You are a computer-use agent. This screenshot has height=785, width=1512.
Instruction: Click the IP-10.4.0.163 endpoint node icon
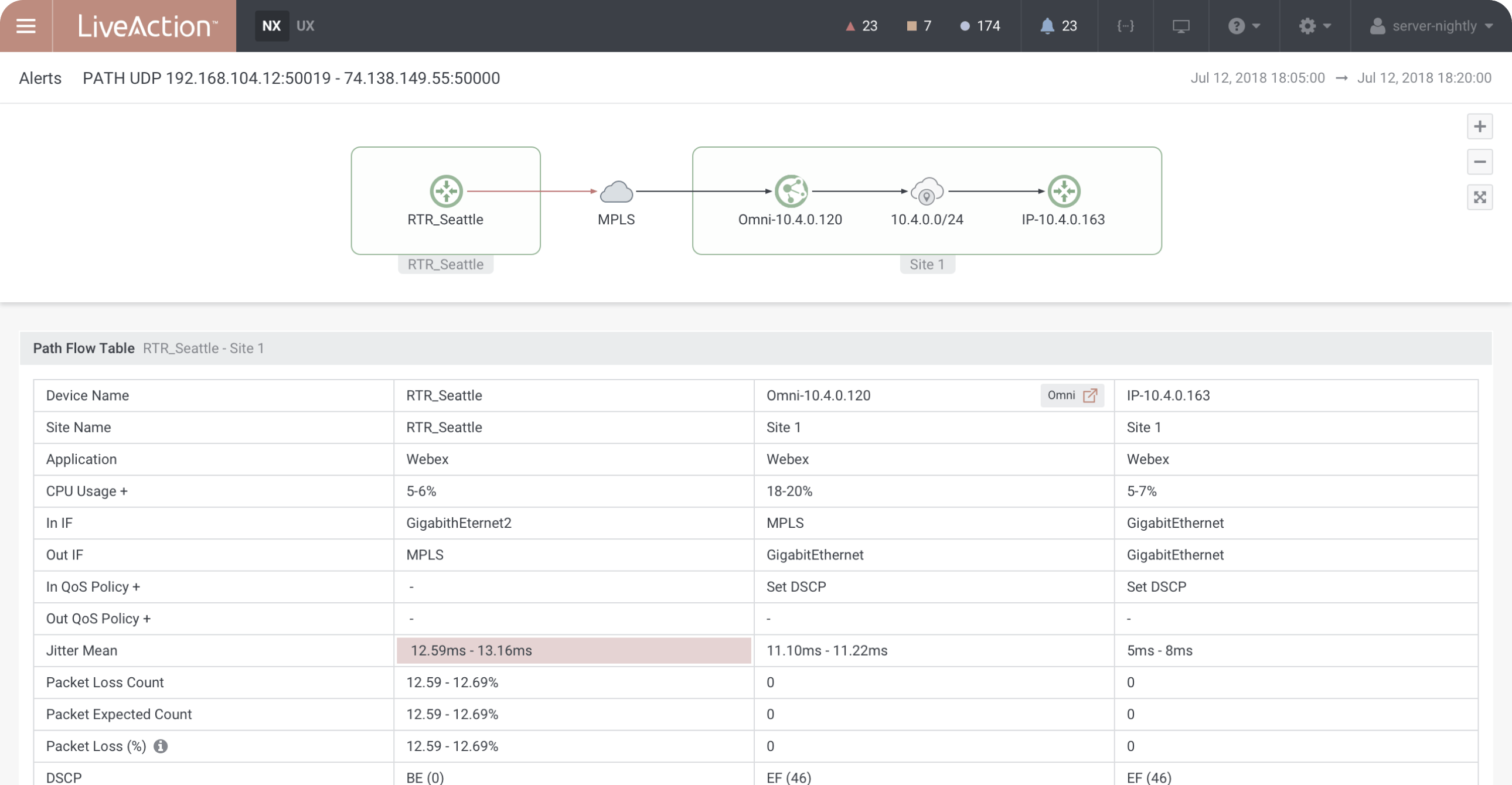pyautogui.click(x=1064, y=190)
